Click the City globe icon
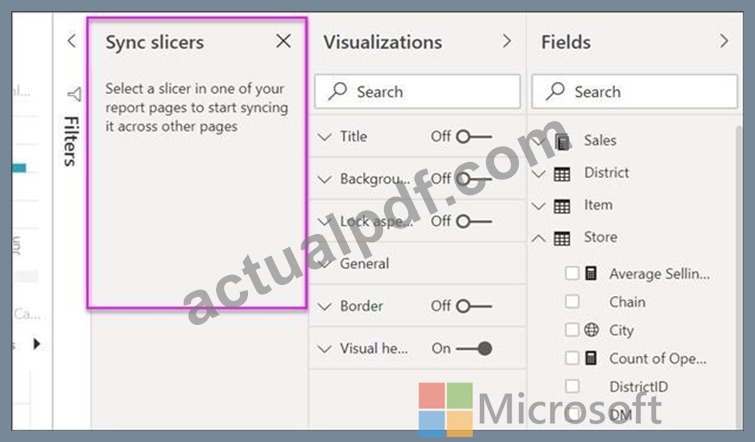Screen dimensions: 755x442 (x=591, y=330)
